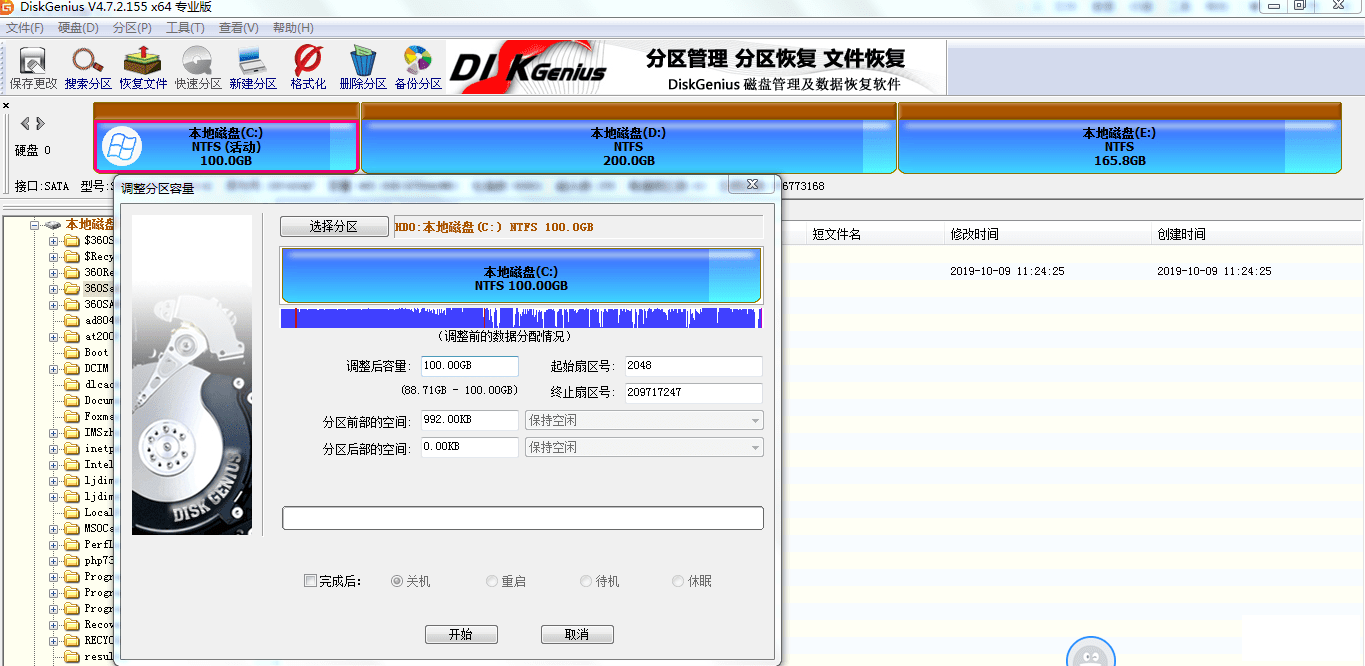The width and height of the screenshot is (1365, 666).
Task: Click the 取消 (cancel) button
Action: click(577, 635)
